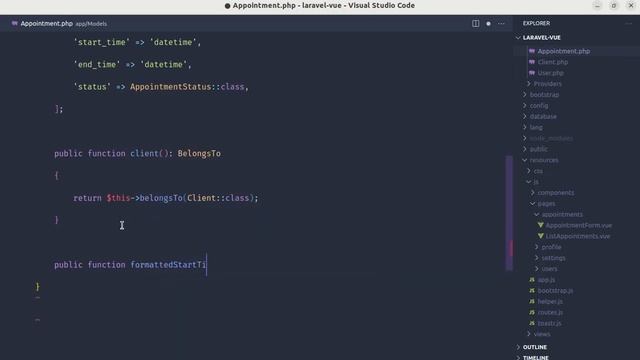Click JS icon beside bootstrap.js
640x360 pixels.
tap(532, 290)
